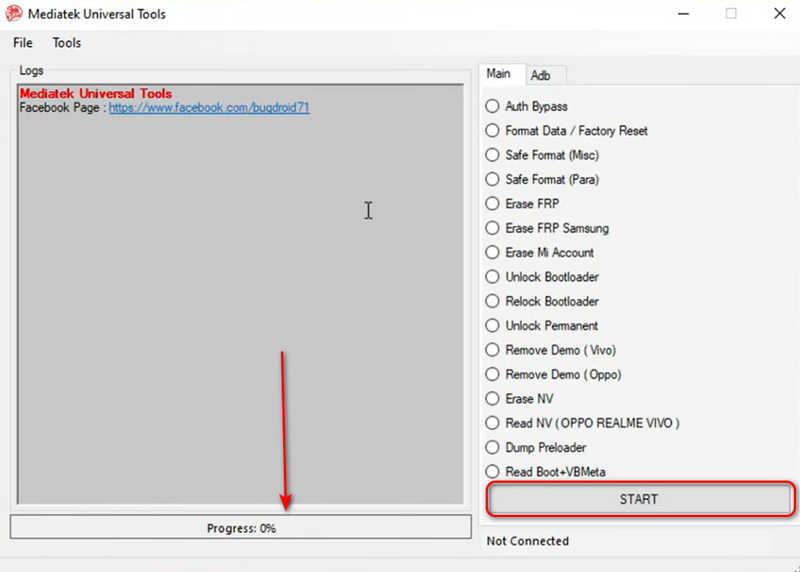This screenshot has height=572, width=800.
Task: Select Format Data / Factory Reset
Action: coord(566,131)
